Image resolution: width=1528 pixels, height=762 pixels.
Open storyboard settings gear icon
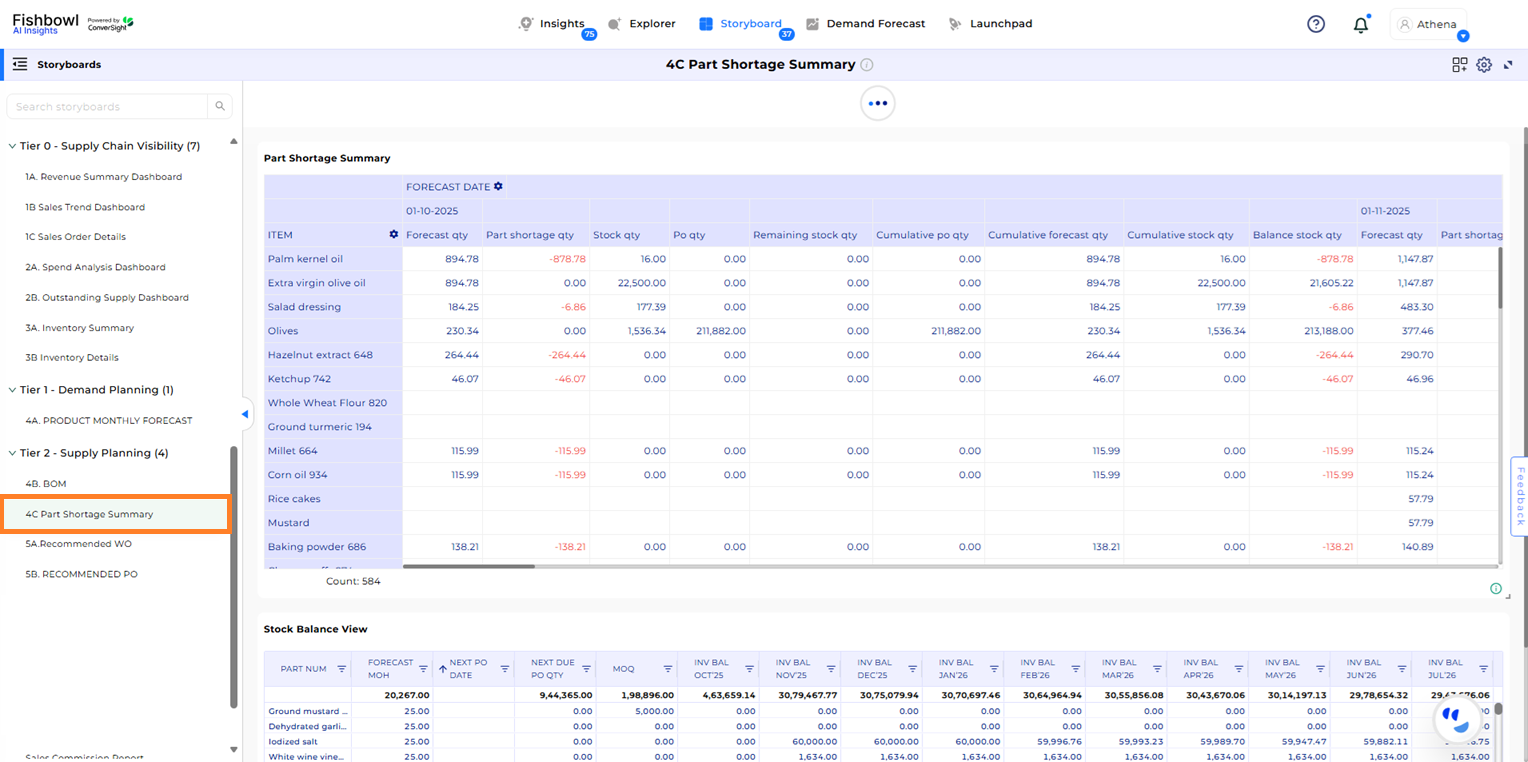coord(1484,65)
